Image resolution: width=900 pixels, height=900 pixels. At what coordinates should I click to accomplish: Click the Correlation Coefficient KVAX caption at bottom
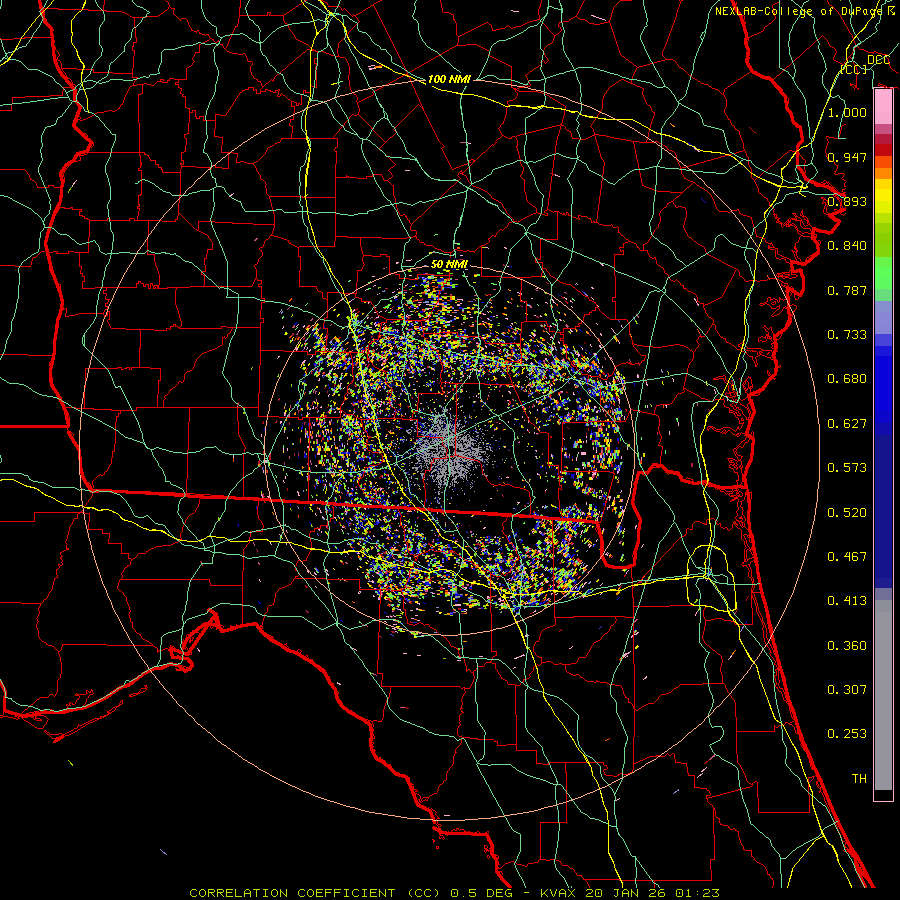tap(454, 893)
